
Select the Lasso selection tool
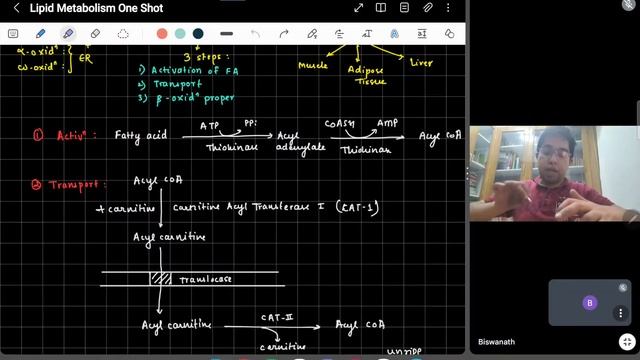point(123,33)
